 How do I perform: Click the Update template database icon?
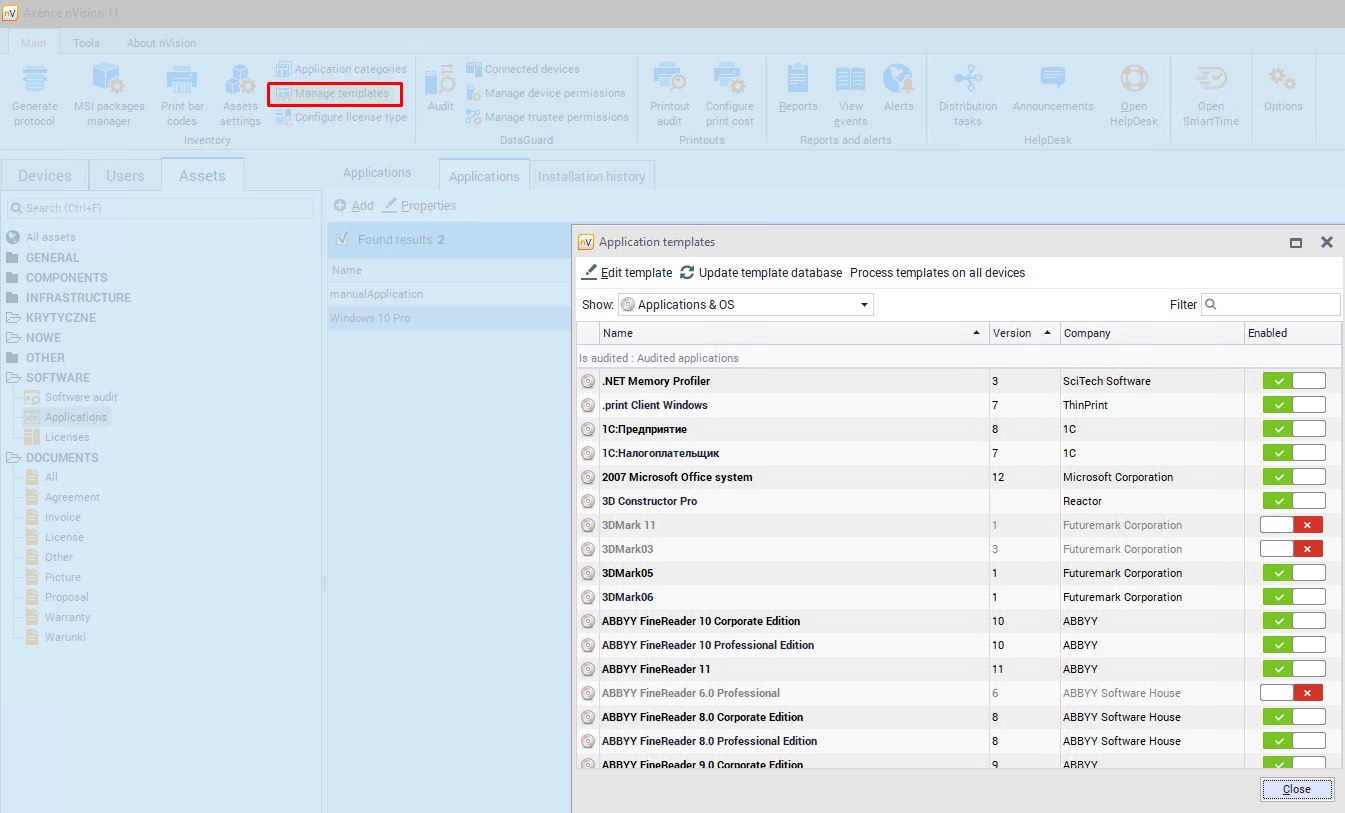(x=688, y=273)
